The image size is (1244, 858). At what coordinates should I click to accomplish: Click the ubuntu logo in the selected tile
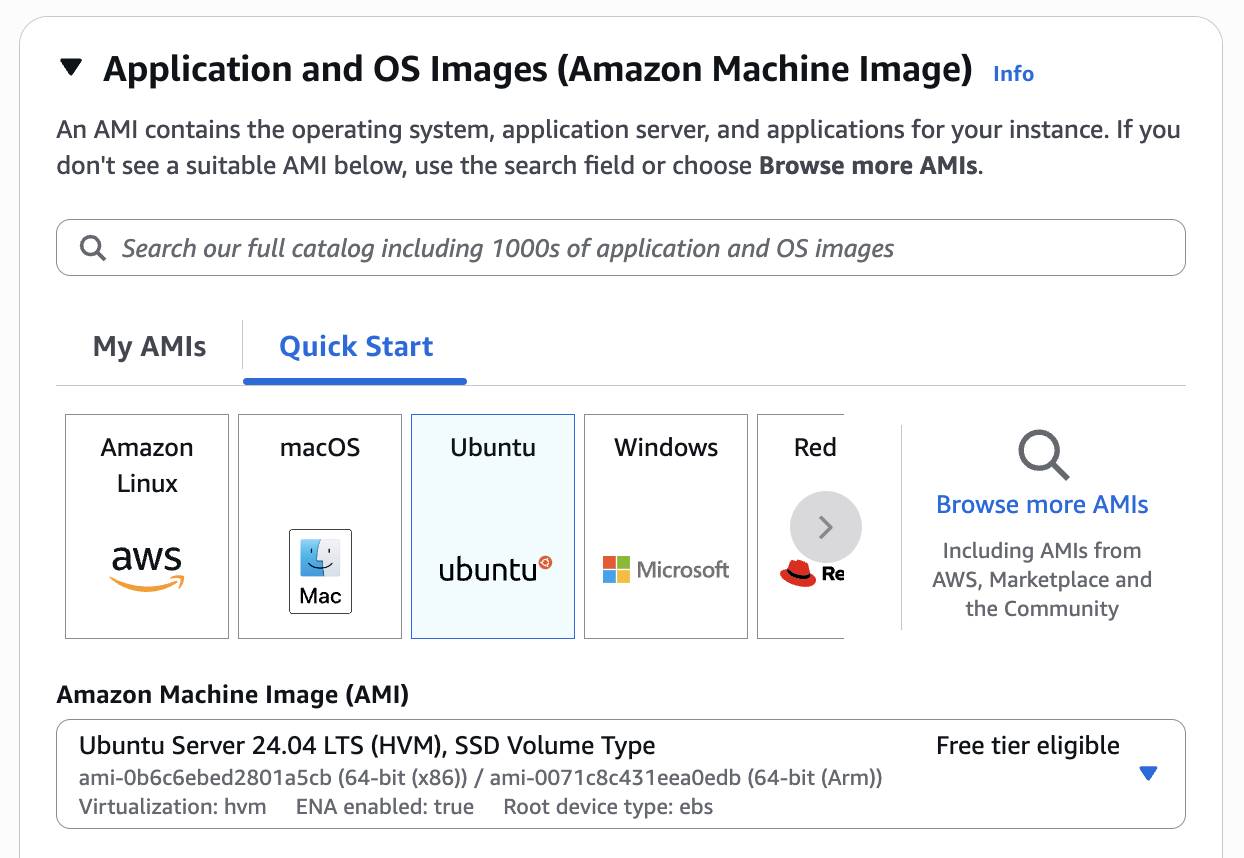pos(494,569)
